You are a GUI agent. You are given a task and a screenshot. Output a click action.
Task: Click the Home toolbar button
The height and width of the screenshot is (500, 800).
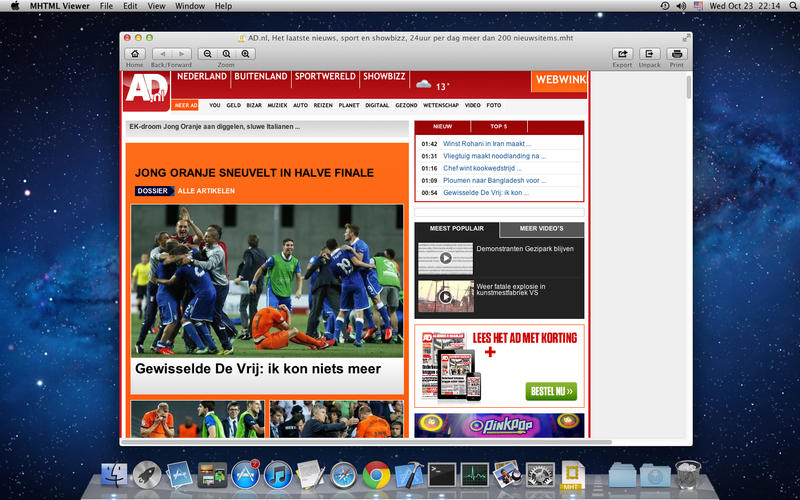point(135,54)
